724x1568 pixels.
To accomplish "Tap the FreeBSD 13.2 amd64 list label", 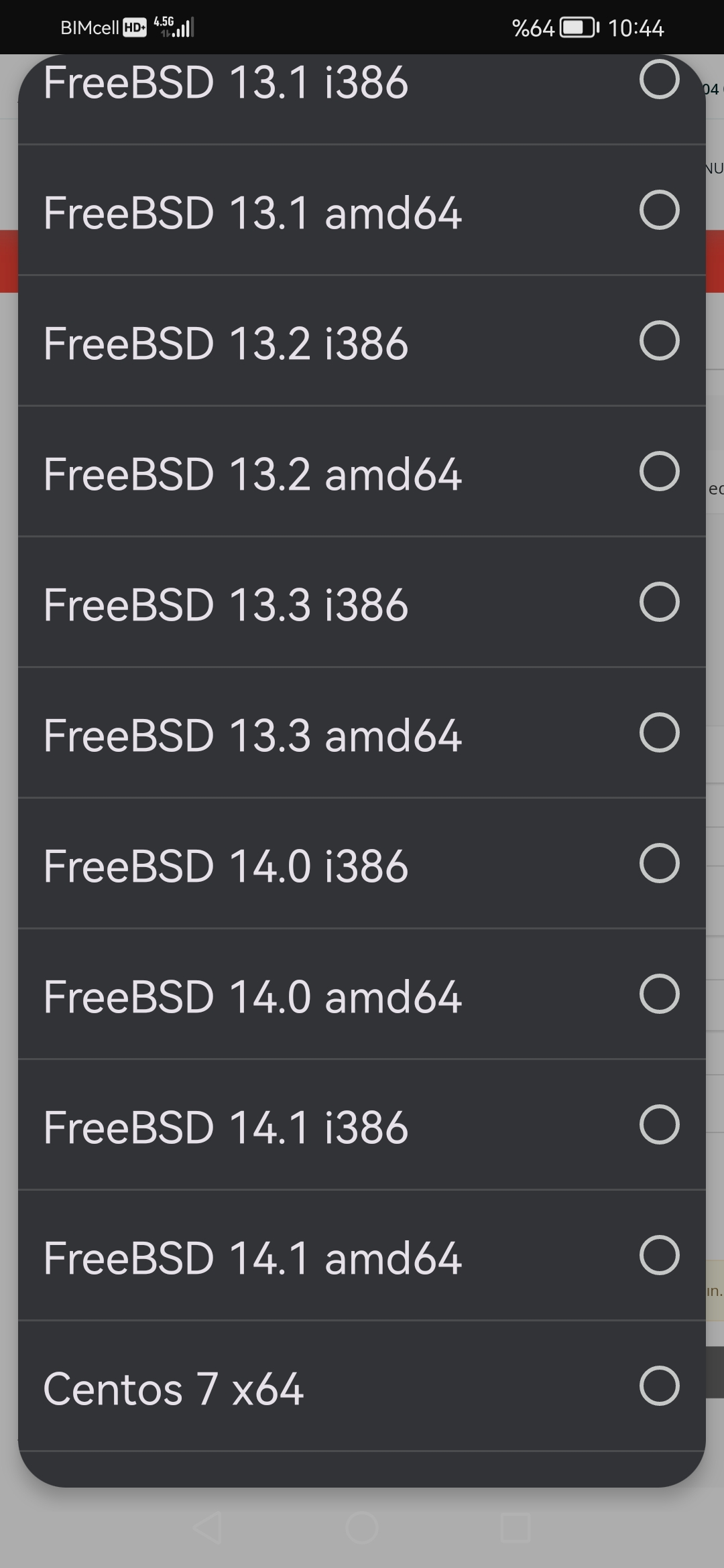I will click(x=253, y=474).
